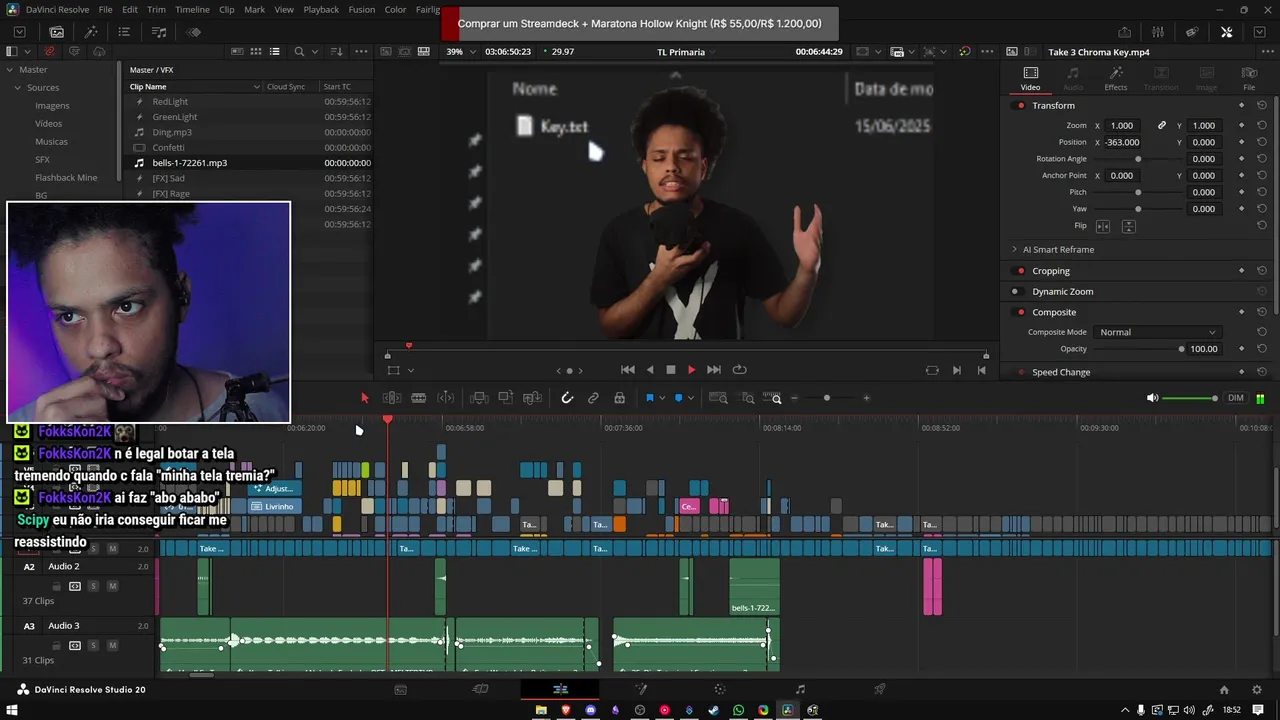The image size is (1280, 720).
Task: Open WhatsApp from the Windows taskbar
Action: [x=739, y=710]
